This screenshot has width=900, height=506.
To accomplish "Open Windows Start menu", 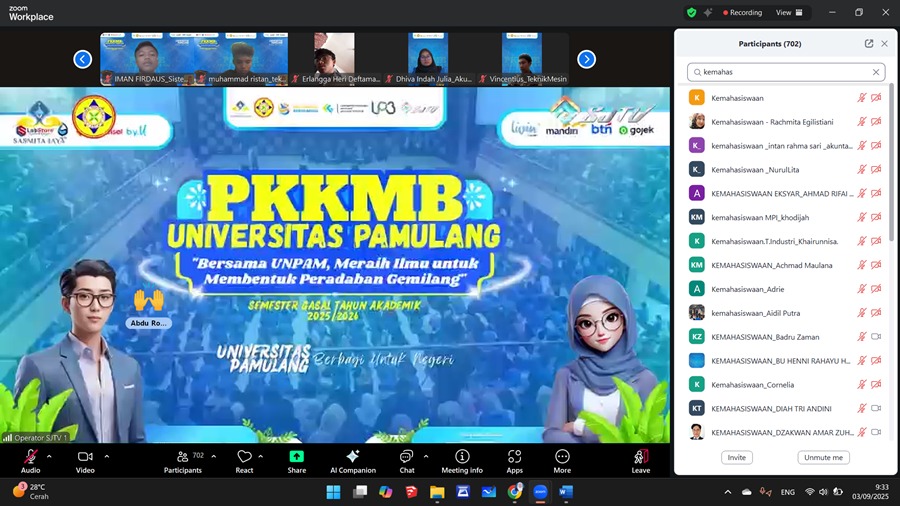I will (x=333, y=492).
